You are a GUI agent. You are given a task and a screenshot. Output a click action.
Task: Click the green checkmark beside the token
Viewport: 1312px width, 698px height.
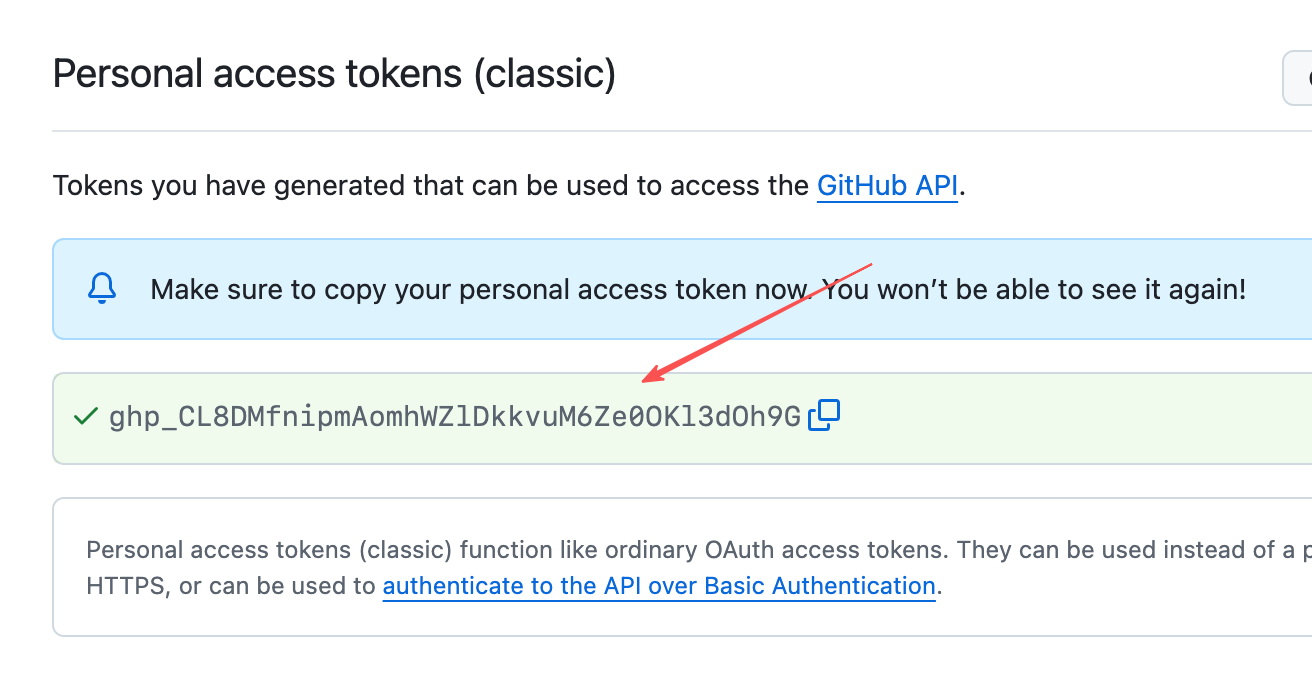pyautogui.click(x=86, y=416)
